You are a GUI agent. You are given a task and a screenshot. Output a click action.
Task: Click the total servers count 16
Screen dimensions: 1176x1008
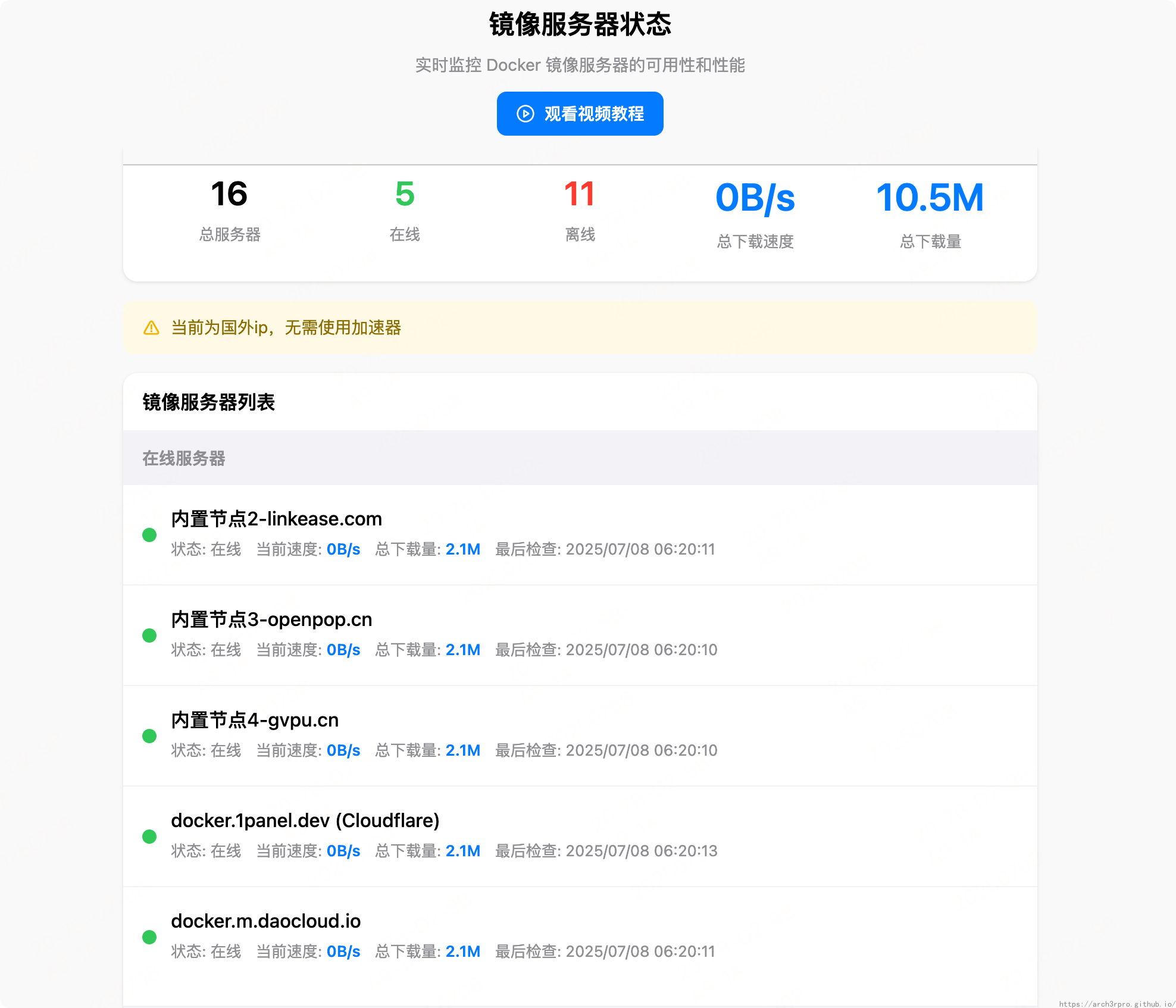tap(229, 194)
